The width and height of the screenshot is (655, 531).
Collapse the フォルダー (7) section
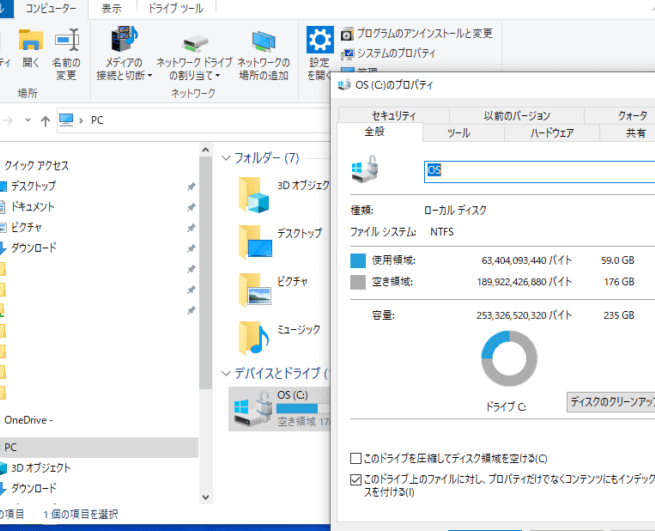coord(225,158)
